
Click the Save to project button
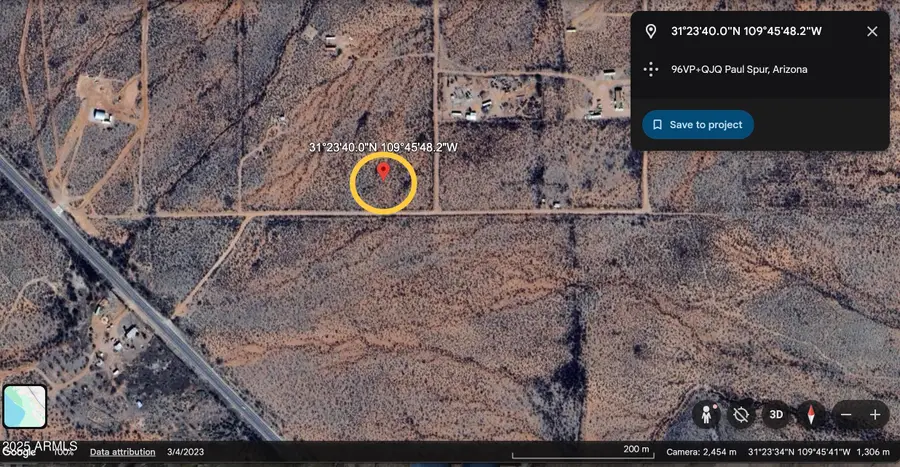pyautogui.click(x=698, y=125)
